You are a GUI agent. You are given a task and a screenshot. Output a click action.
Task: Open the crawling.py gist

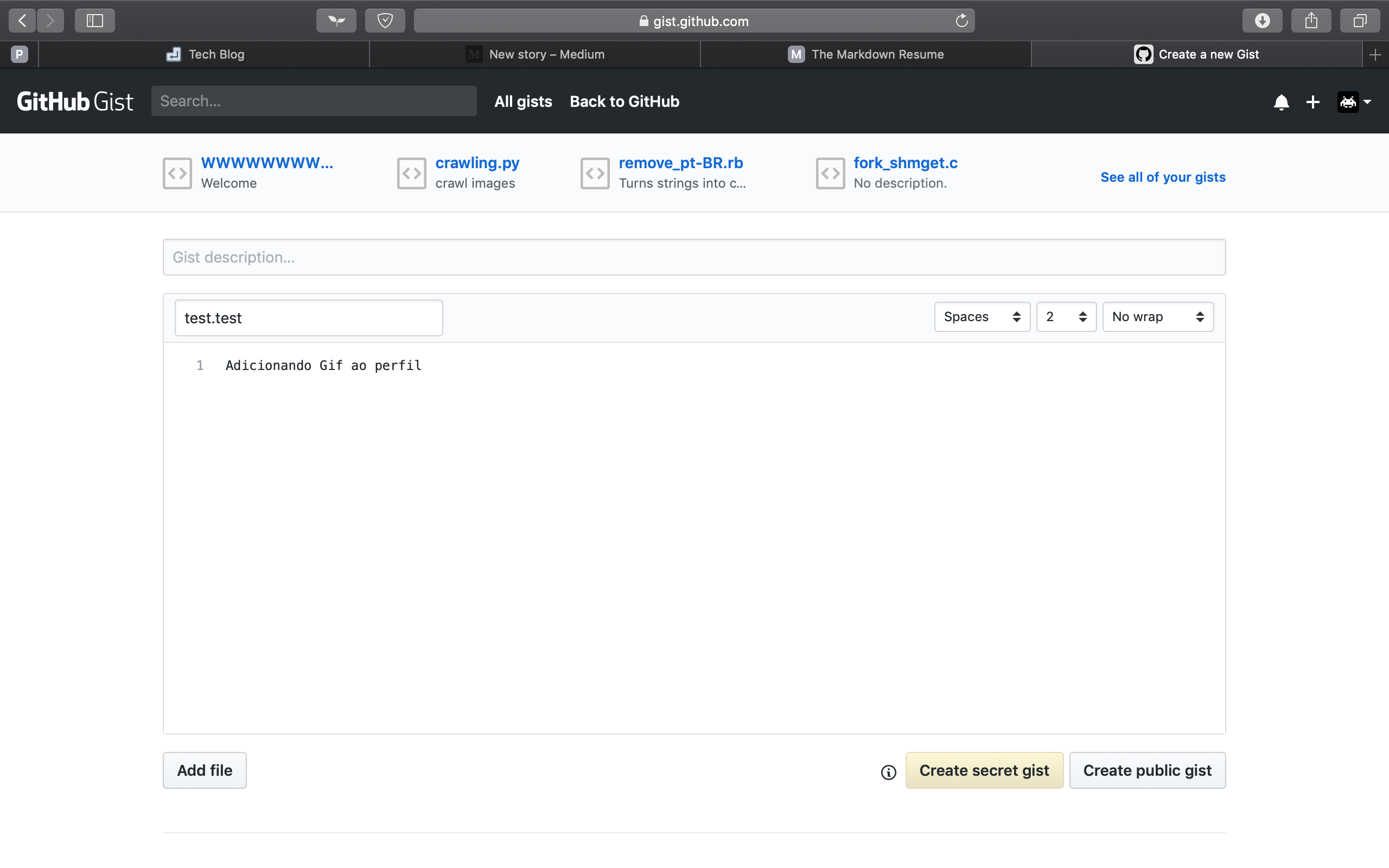477,163
